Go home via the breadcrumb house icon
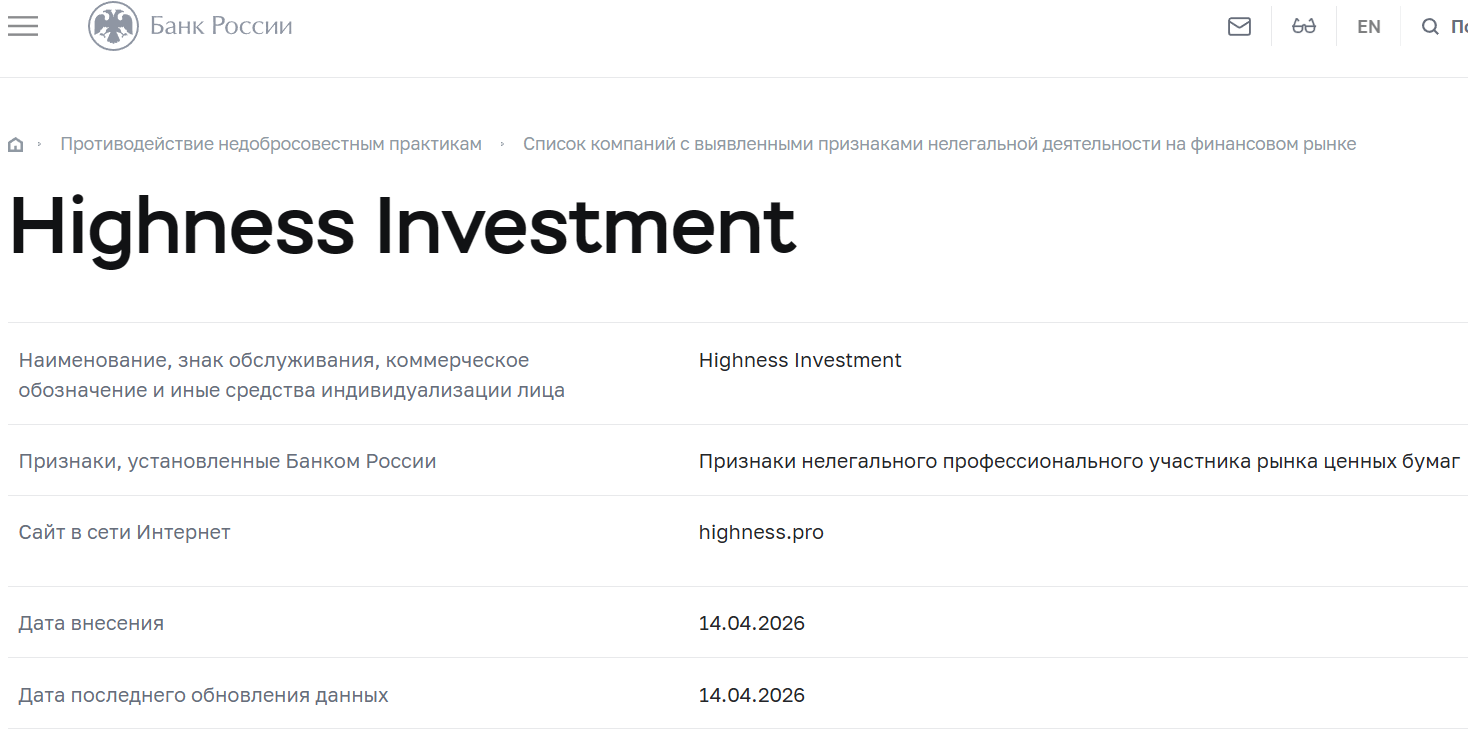 tap(15, 143)
